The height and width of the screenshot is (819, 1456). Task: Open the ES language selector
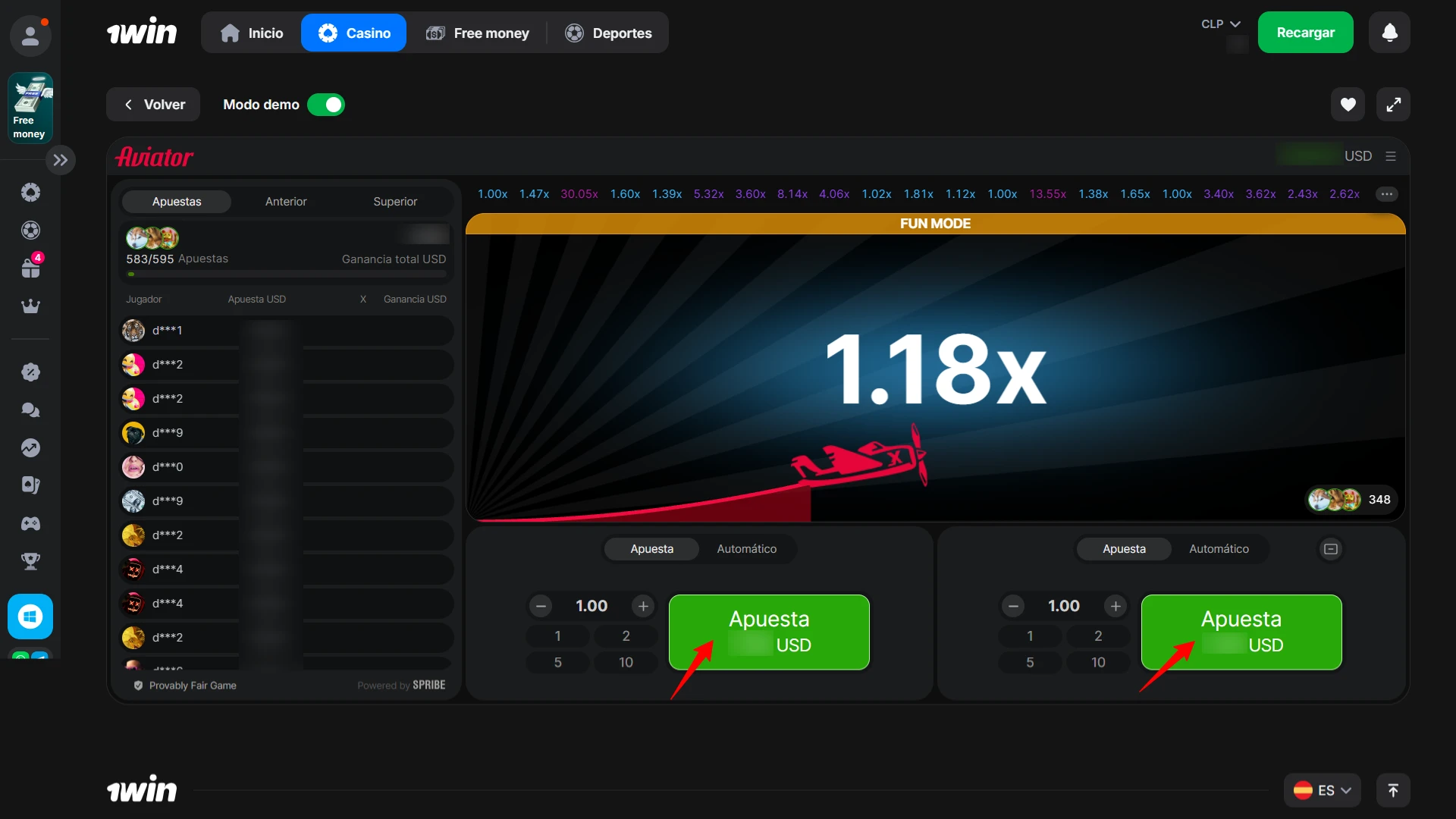(x=1322, y=790)
